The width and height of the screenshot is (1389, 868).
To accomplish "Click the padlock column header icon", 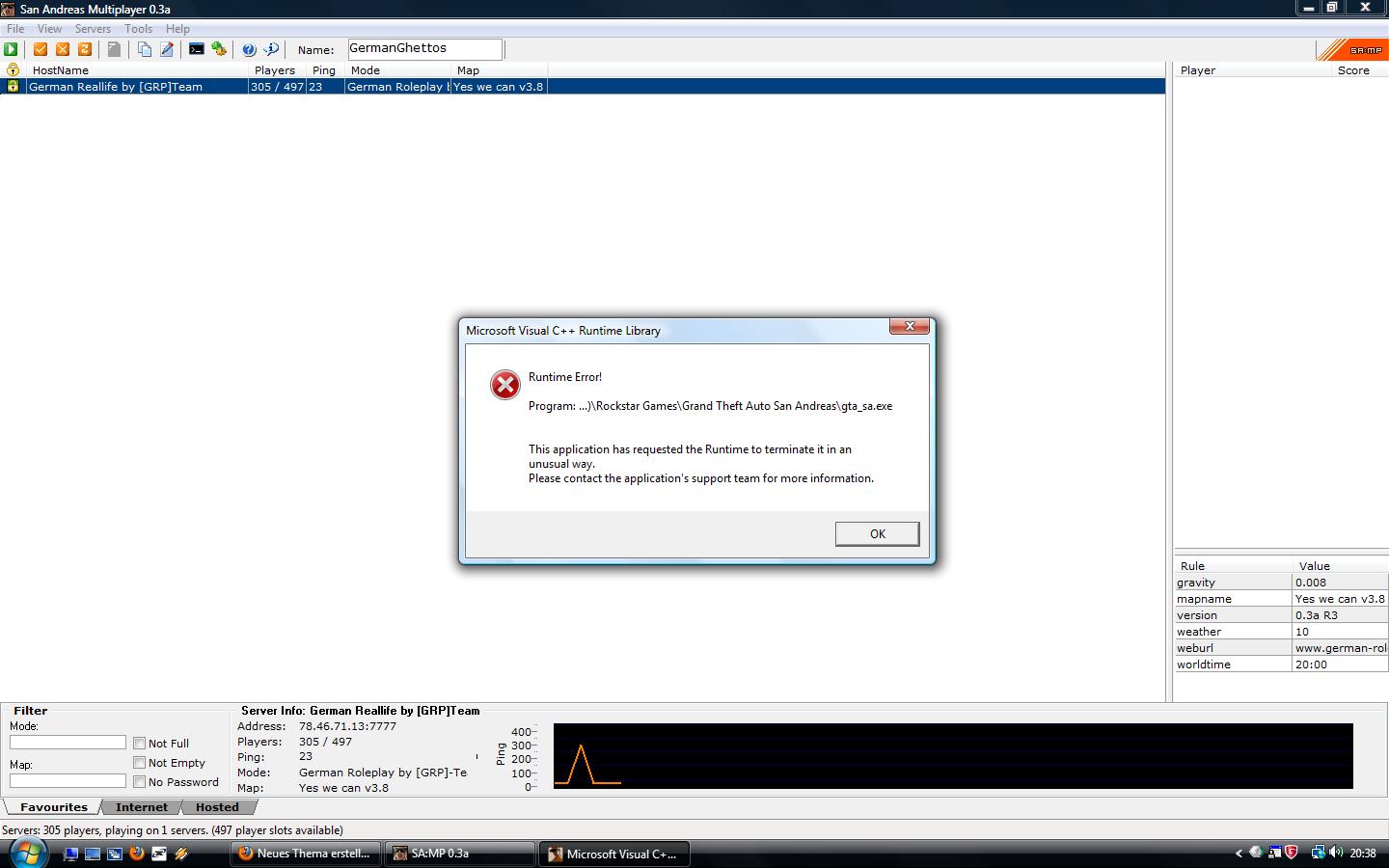I will (x=13, y=69).
